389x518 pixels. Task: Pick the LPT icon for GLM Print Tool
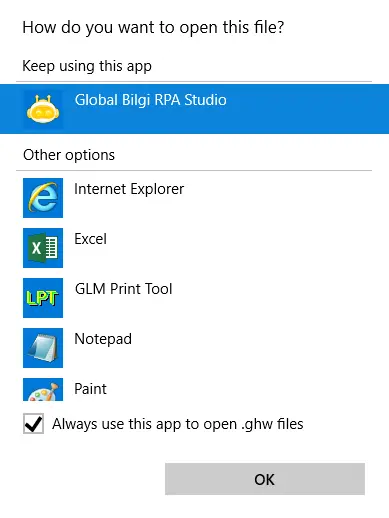(x=43, y=298)
